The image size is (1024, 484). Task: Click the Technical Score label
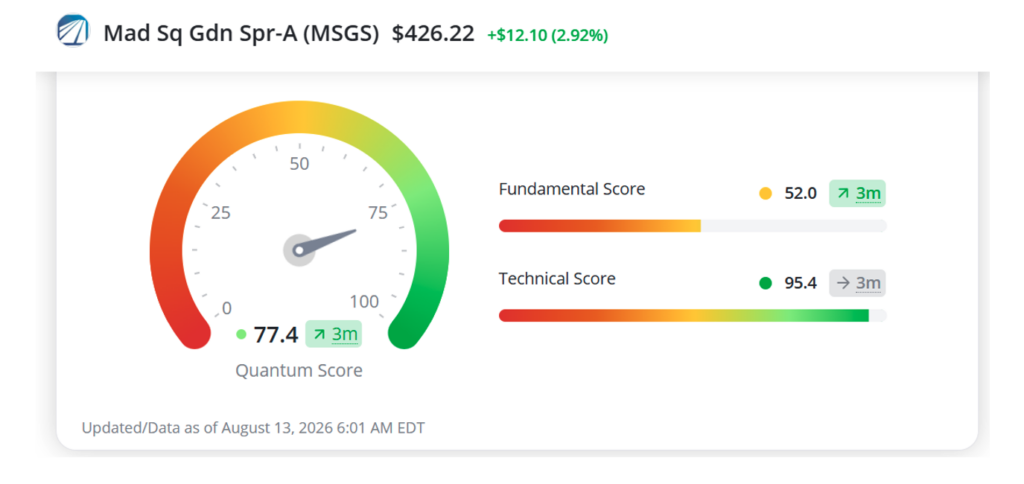pos(557,279)
